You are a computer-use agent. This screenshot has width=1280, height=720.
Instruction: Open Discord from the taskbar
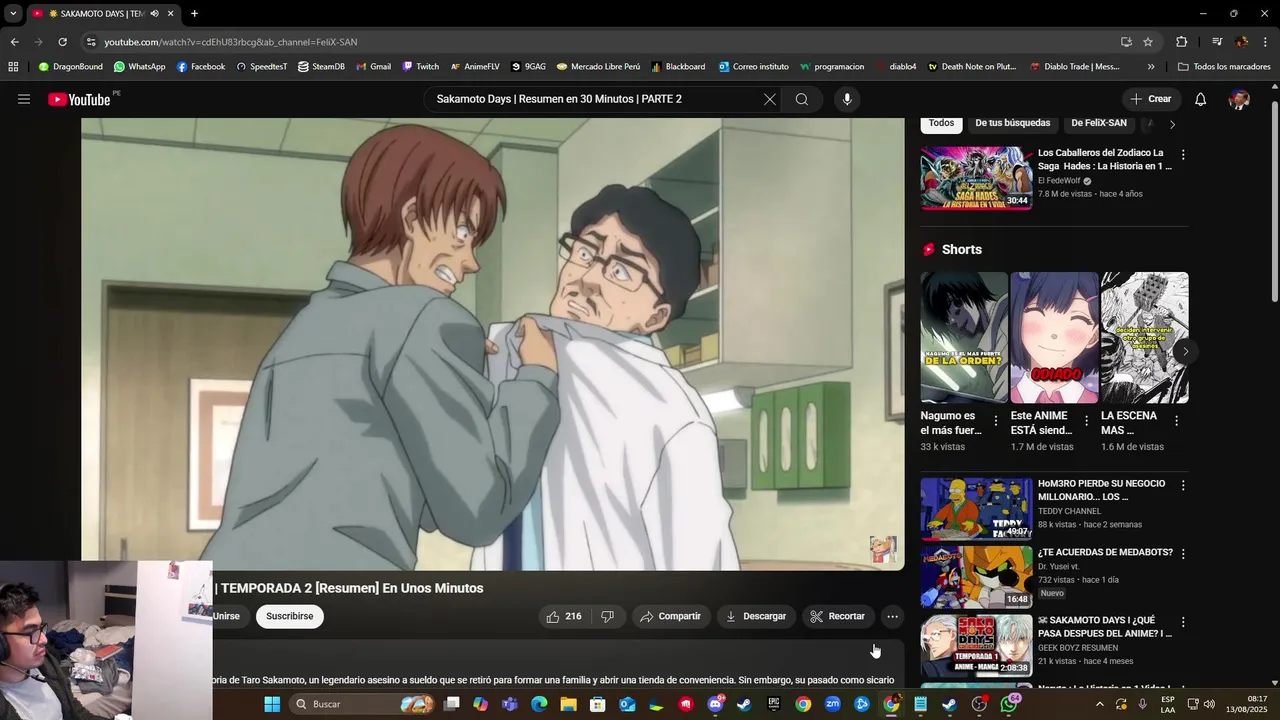(x=715, y=704)
